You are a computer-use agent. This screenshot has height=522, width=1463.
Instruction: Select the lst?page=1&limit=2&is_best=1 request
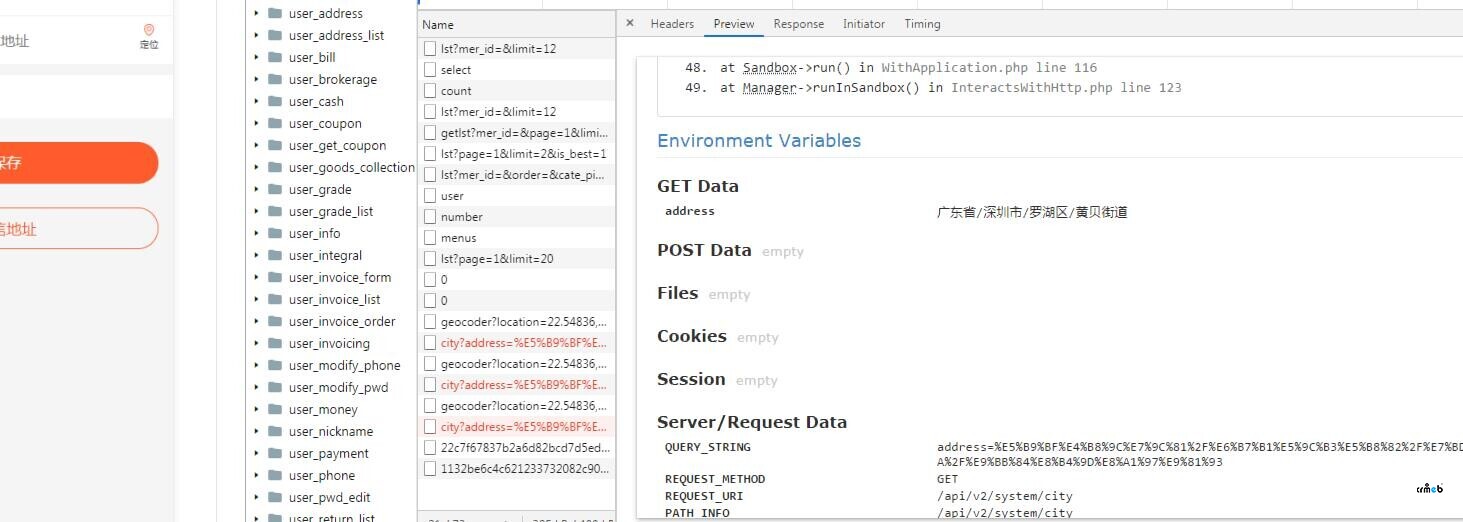[x=516, y=153]
